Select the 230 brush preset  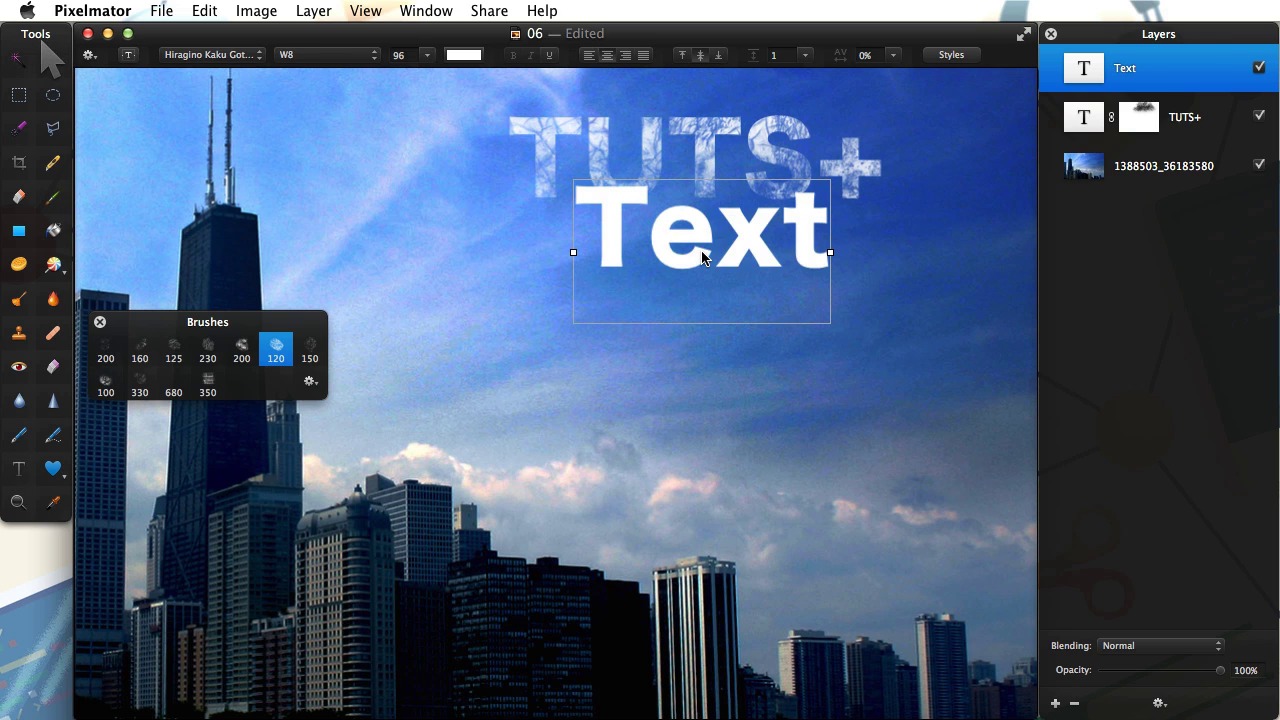coord(208,349)
